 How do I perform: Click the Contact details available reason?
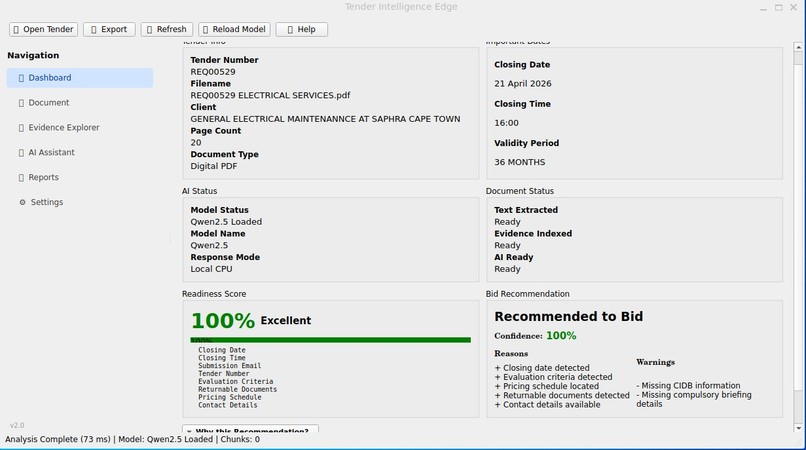[x=547, y=405]
